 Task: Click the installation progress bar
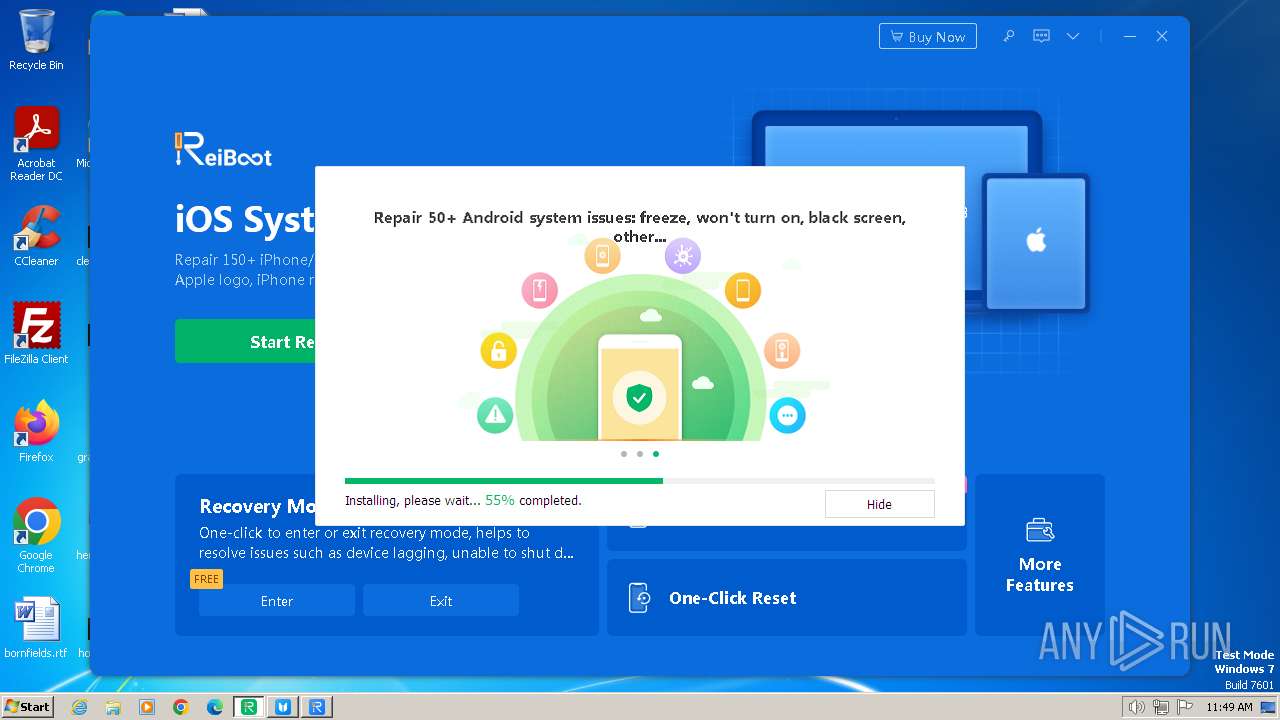(x=640, y=481)
